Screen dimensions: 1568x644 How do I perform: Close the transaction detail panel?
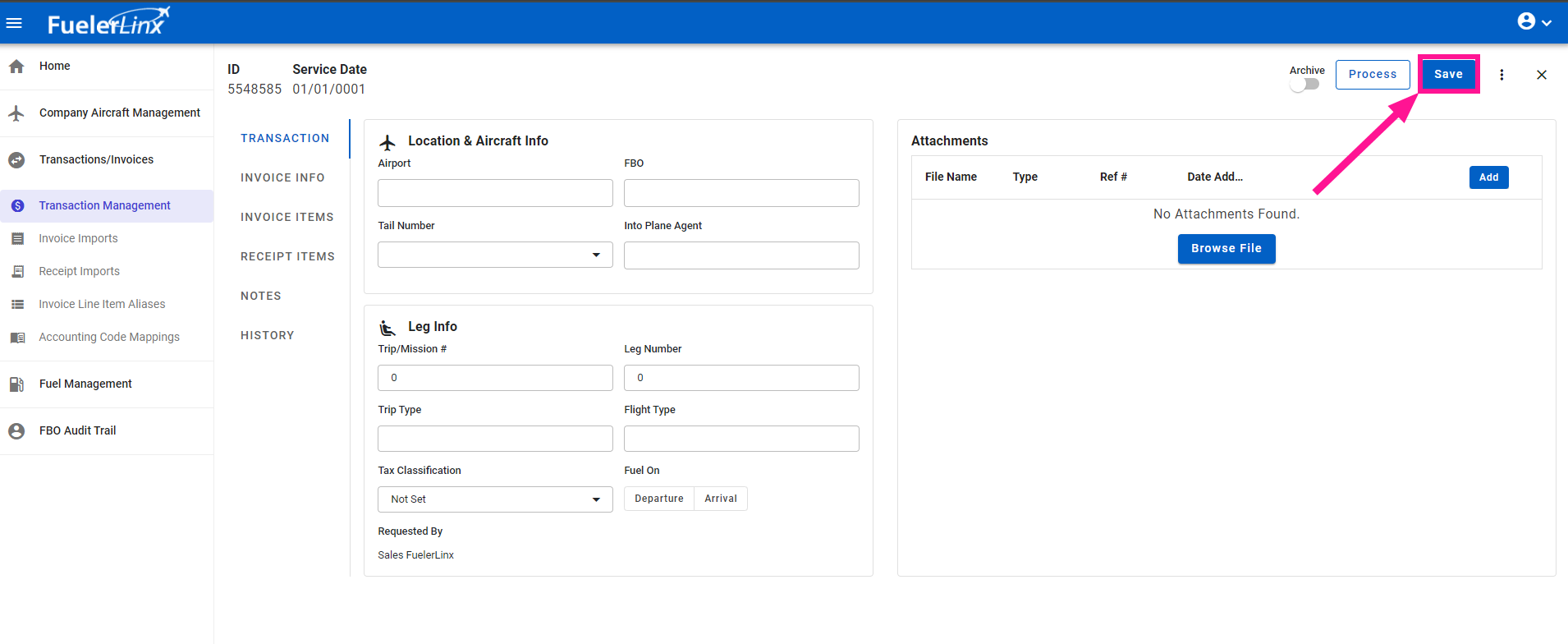1542,75
